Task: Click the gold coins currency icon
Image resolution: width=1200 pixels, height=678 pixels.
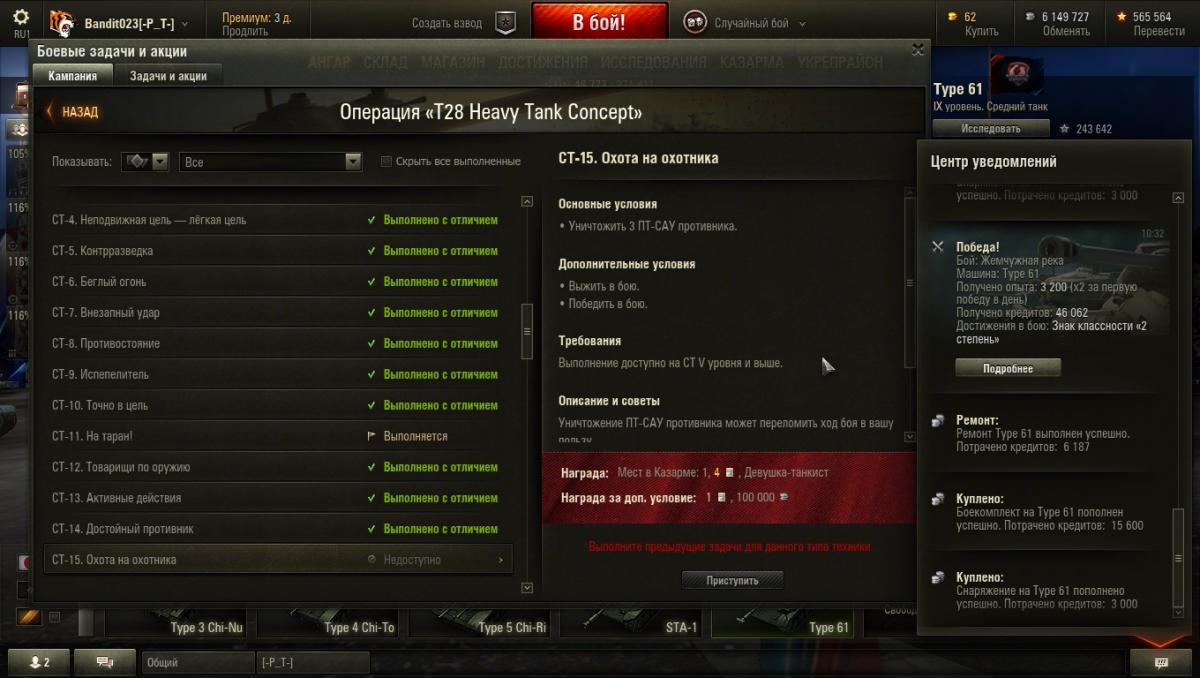Action: (x=953, y=17)
